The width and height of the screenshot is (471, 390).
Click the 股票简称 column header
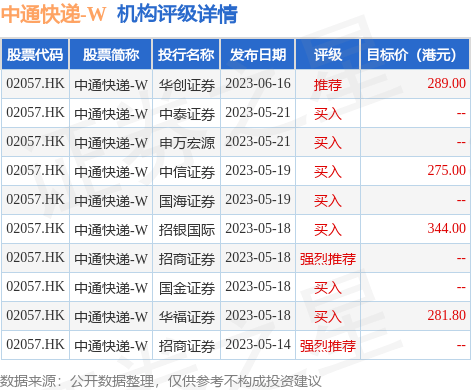111,54
